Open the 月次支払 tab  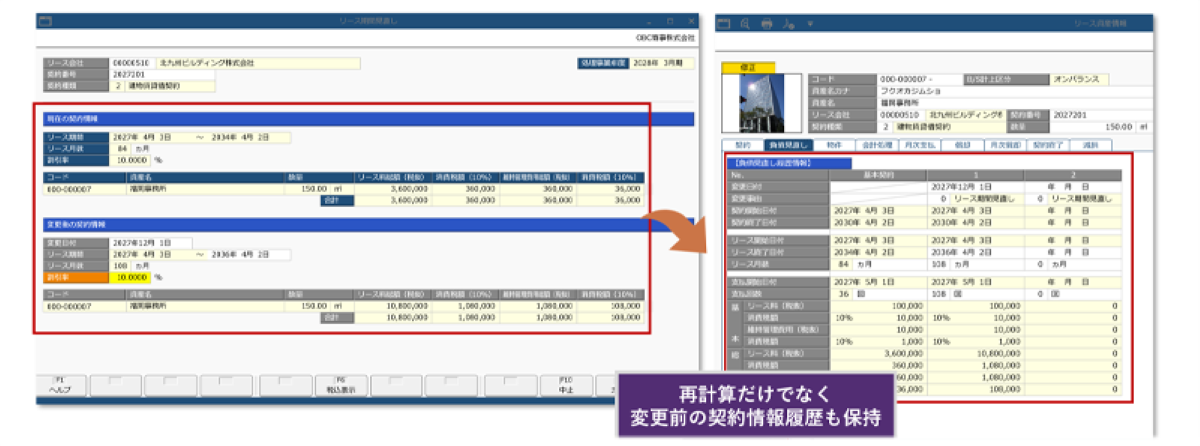(922, 145)
